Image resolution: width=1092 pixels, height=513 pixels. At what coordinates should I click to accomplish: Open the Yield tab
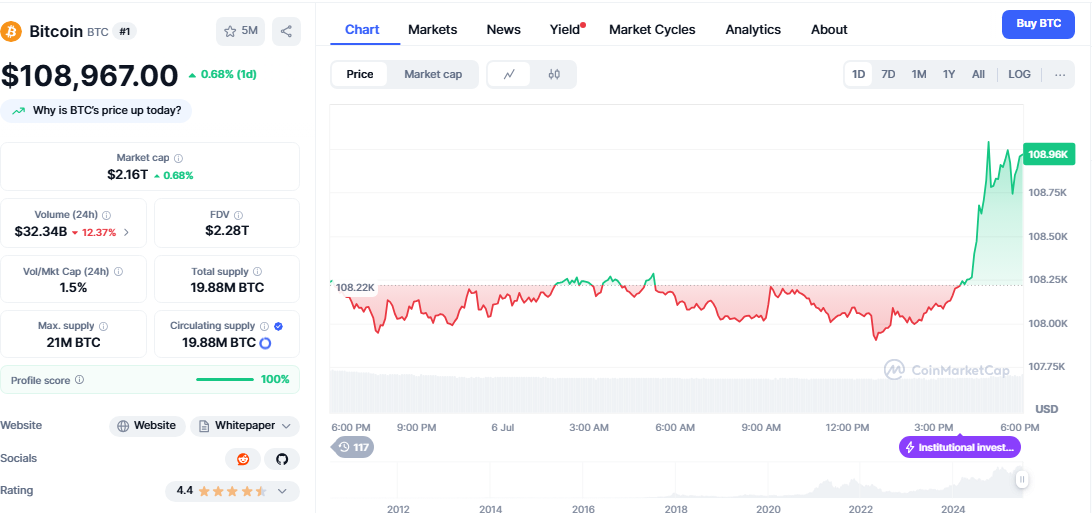click(566, 29)
